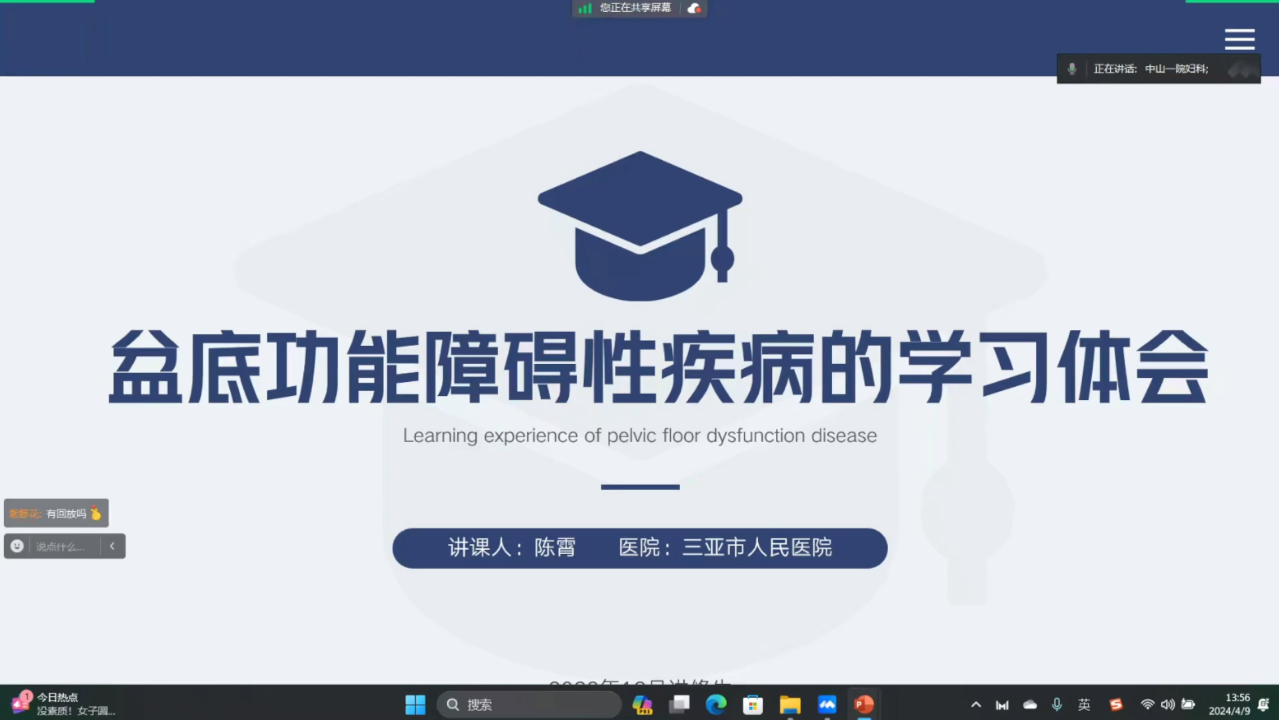This screenshot has width=1279, height=720.
Task: Click the taskbar search box "搜索"
Action: coord(529,705)
